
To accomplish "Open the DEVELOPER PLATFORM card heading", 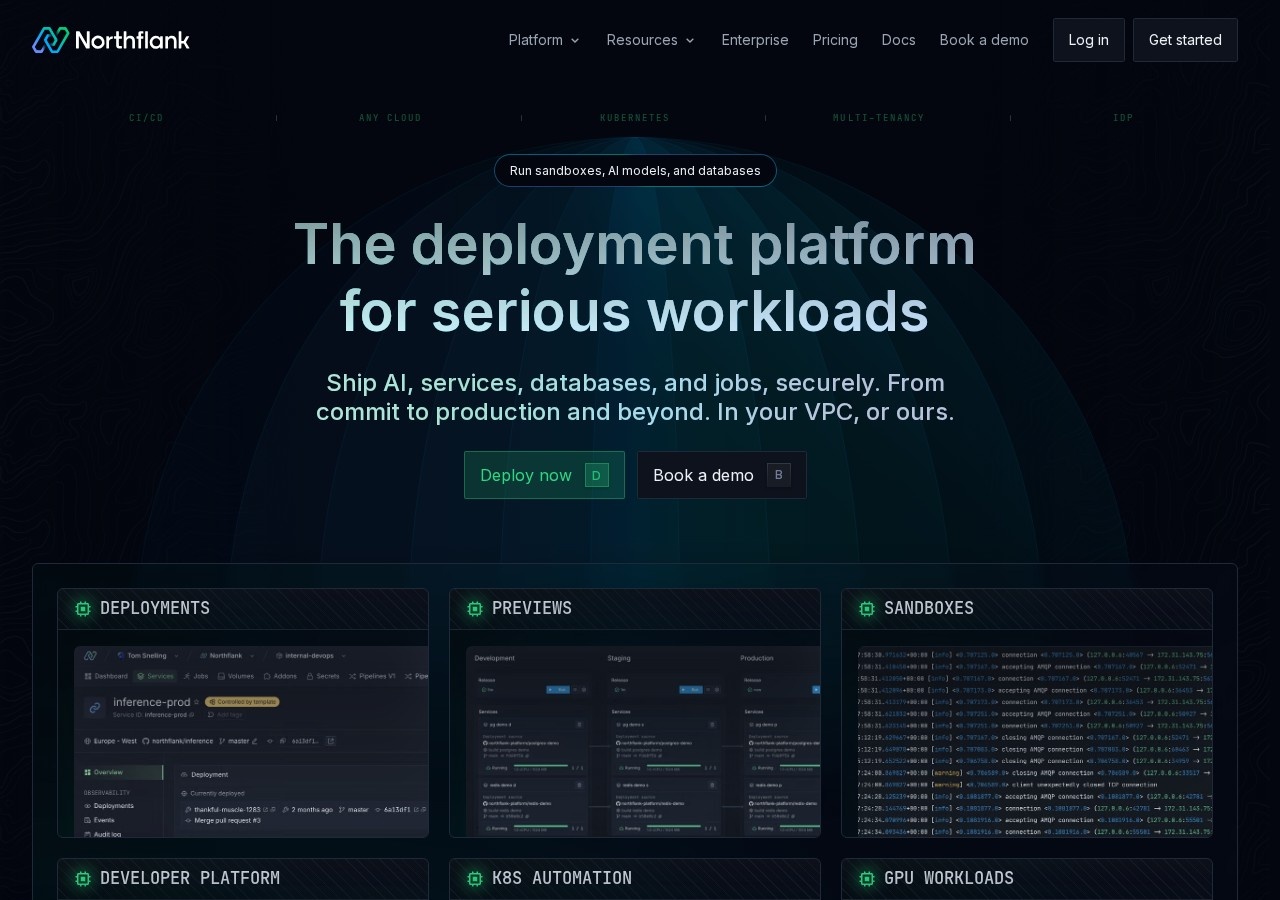I will [x=190, y=878].
